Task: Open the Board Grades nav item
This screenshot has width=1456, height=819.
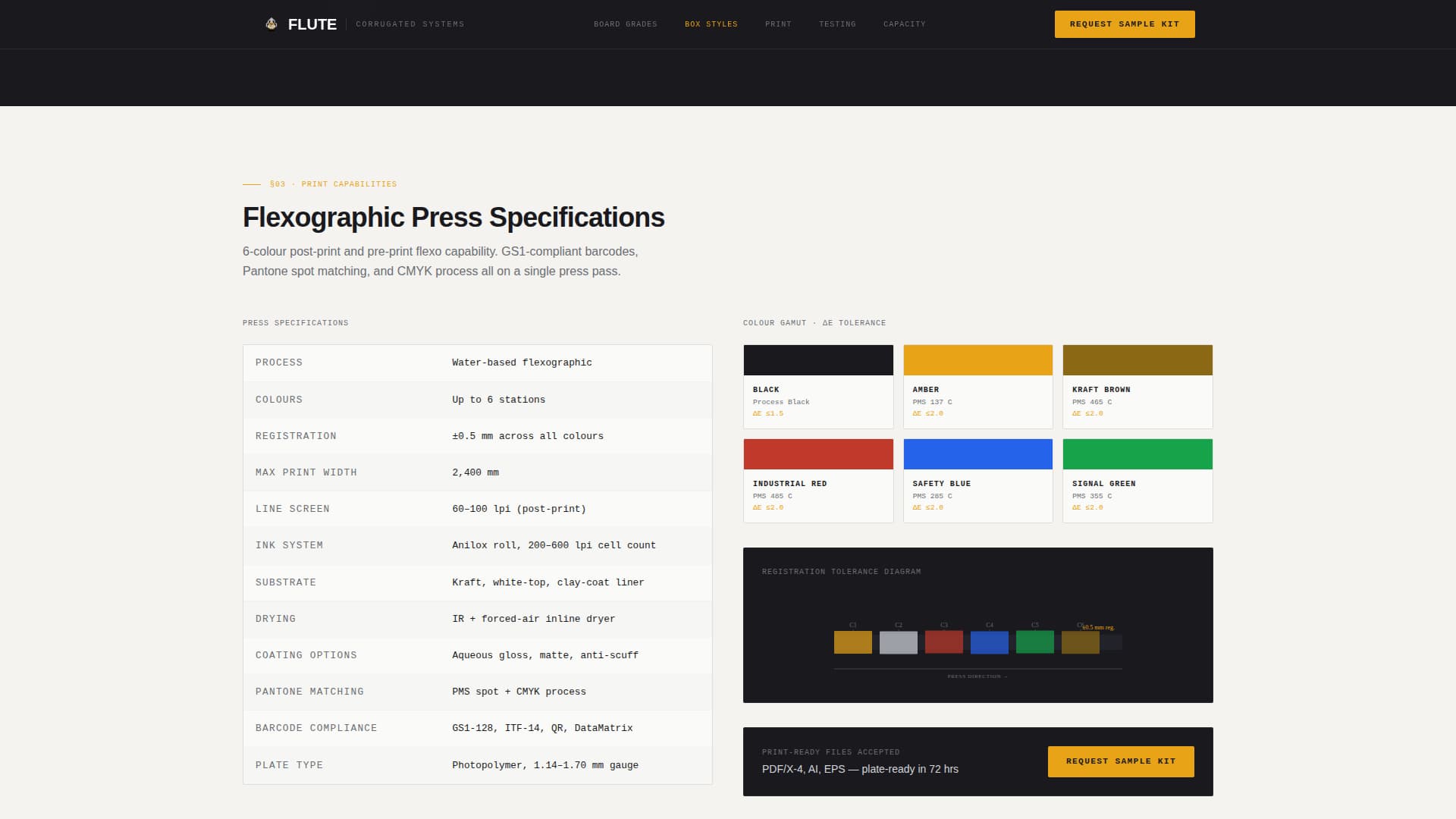Action: point(626,24)
